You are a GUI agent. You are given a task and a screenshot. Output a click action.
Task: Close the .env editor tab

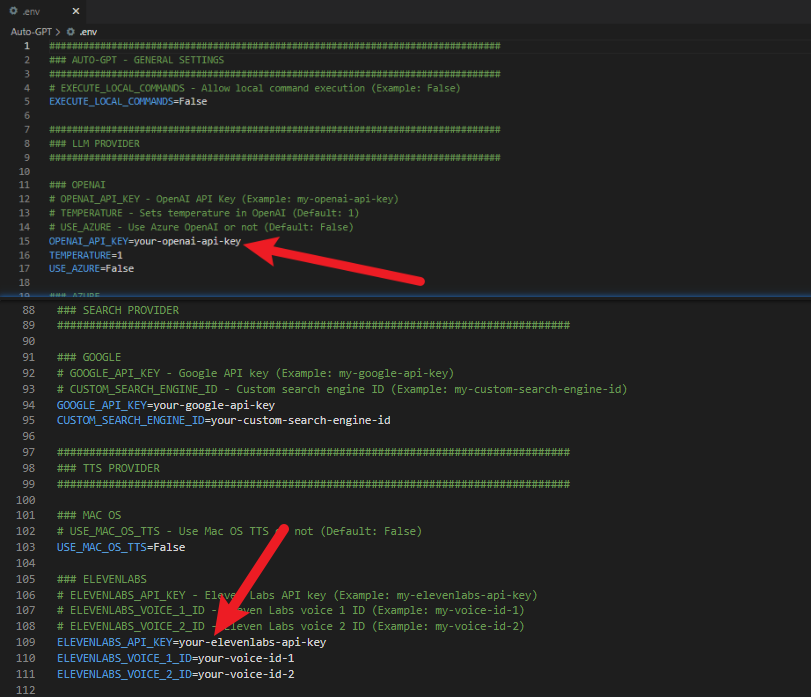(x=76, y=11)
